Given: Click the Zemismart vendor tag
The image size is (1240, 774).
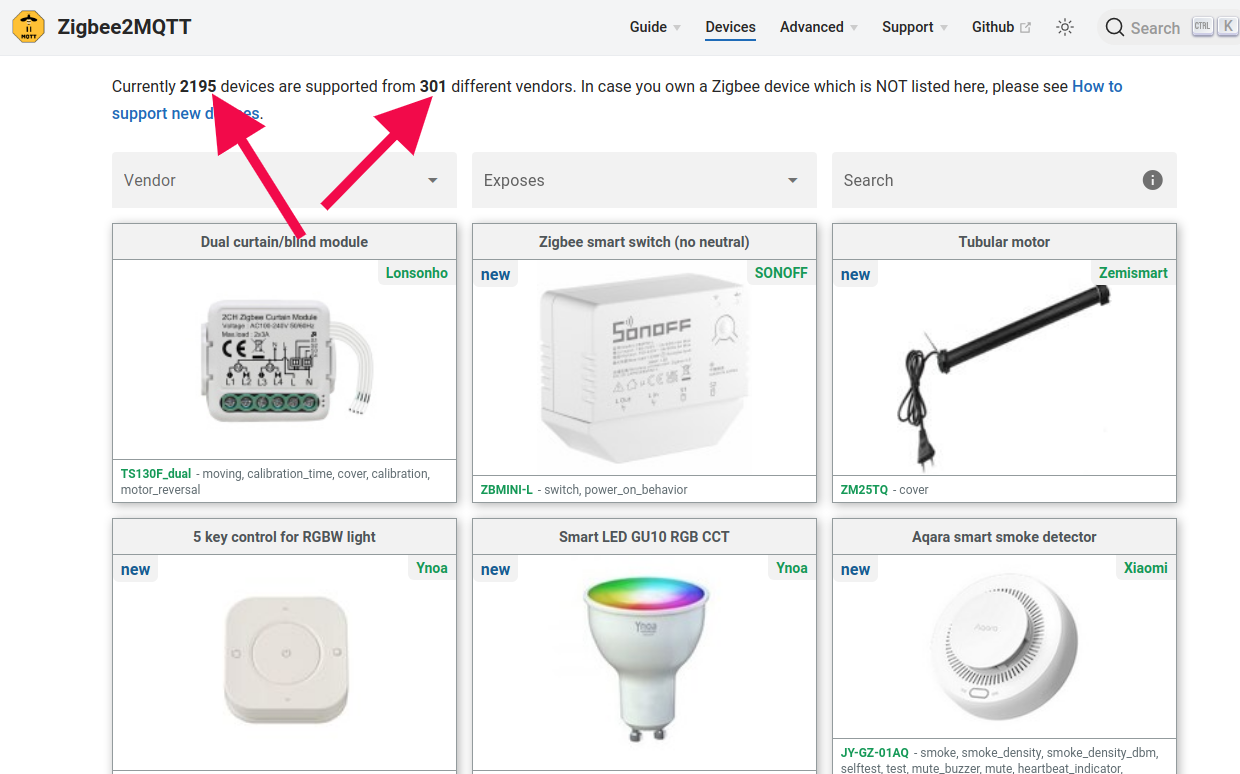Looking at the screenshot, I should (1133, 273).
